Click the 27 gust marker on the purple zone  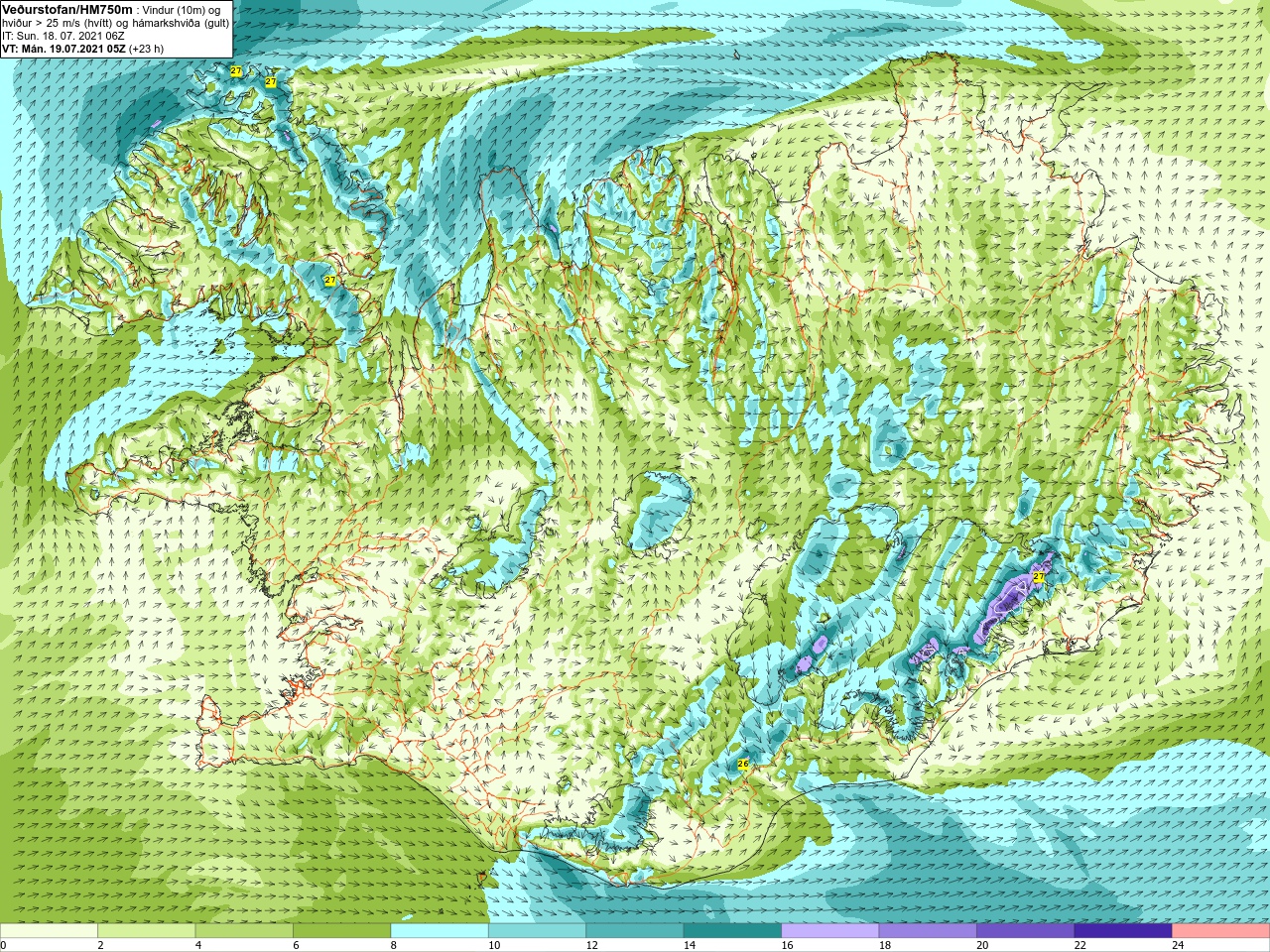1039,576
